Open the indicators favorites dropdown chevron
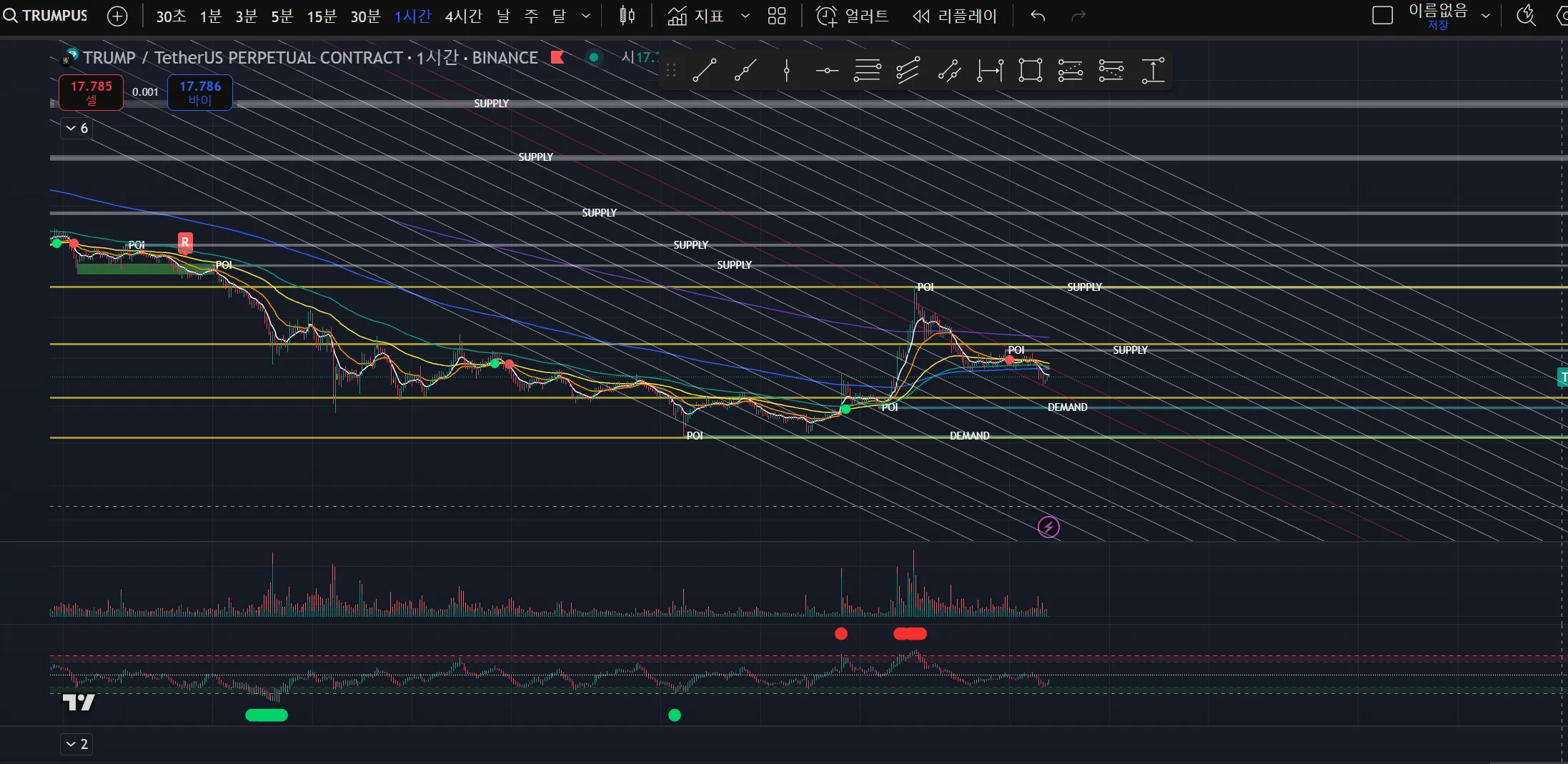Screen dimensions: 1568x764 point(745,16)
